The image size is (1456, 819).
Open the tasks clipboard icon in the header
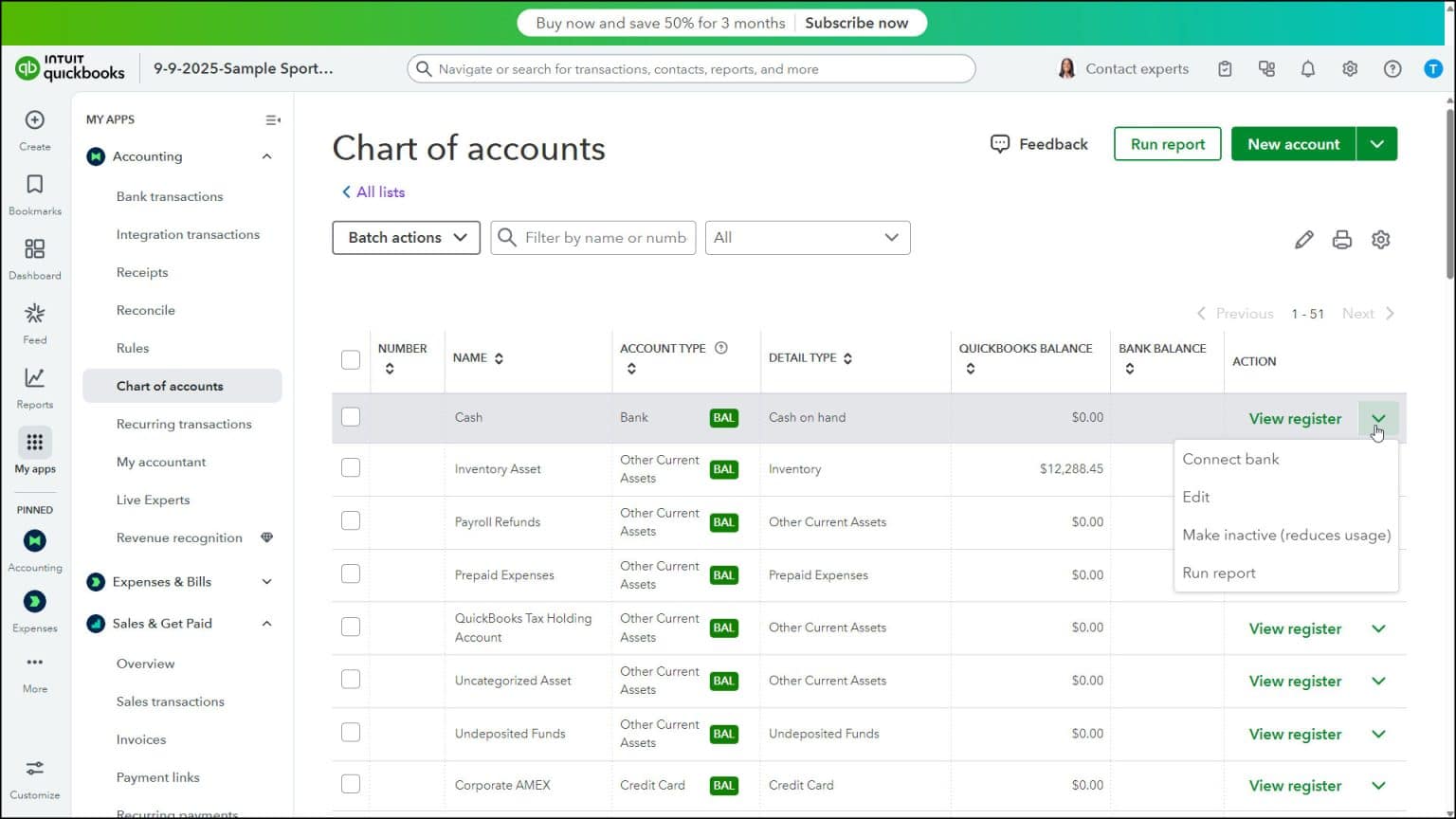coord(1225,68)
